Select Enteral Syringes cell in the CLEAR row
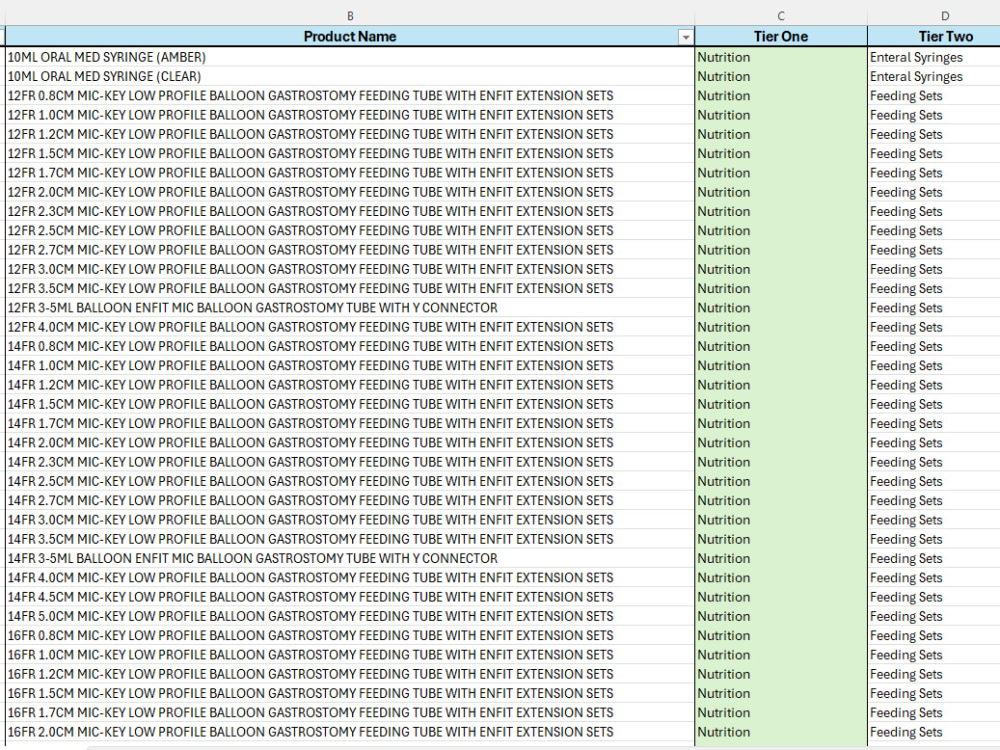 [x=934, y=76]
